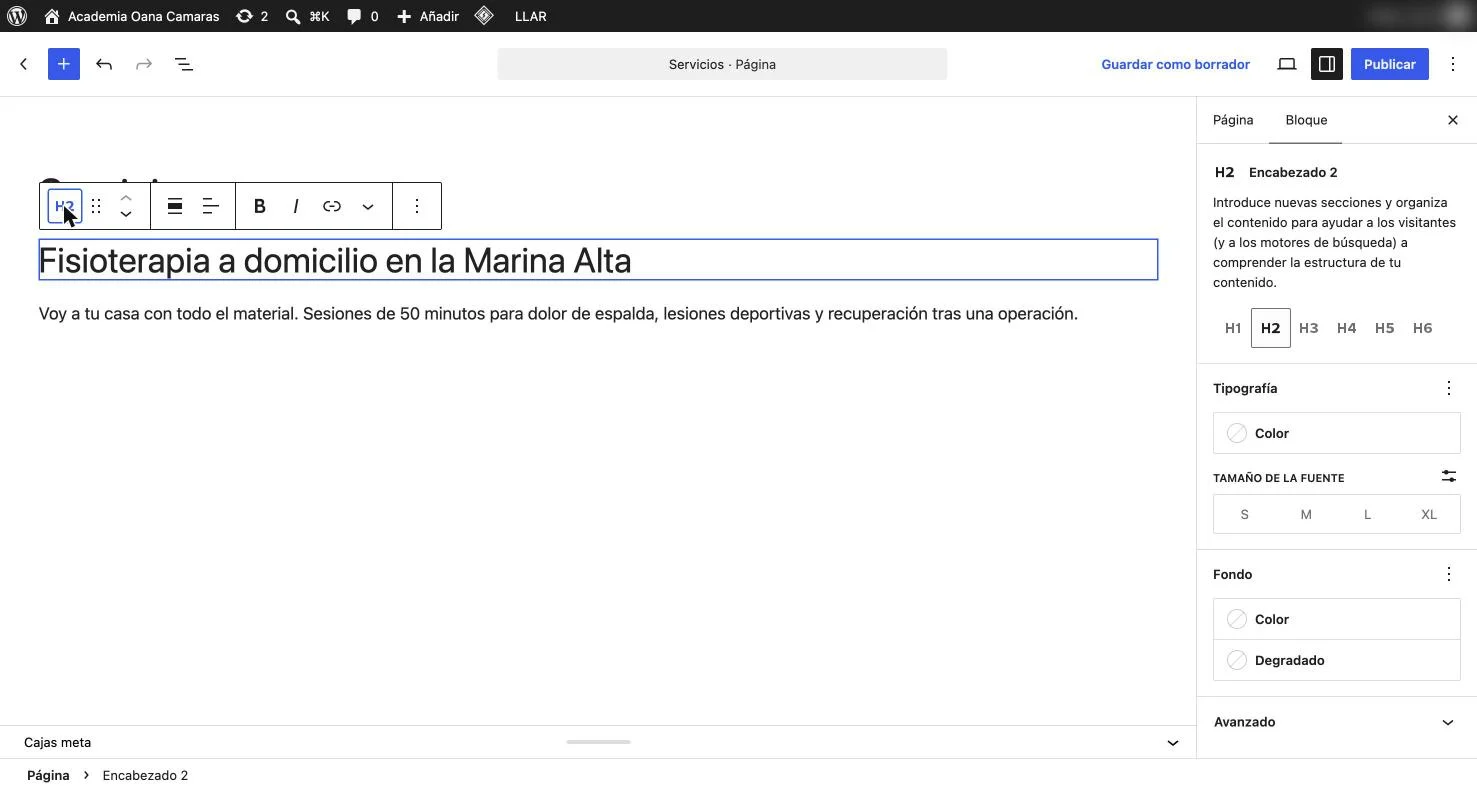The height and width of the screenshot is (791, 1477).
Task: Select font size M
Action: click(1306, 514)
